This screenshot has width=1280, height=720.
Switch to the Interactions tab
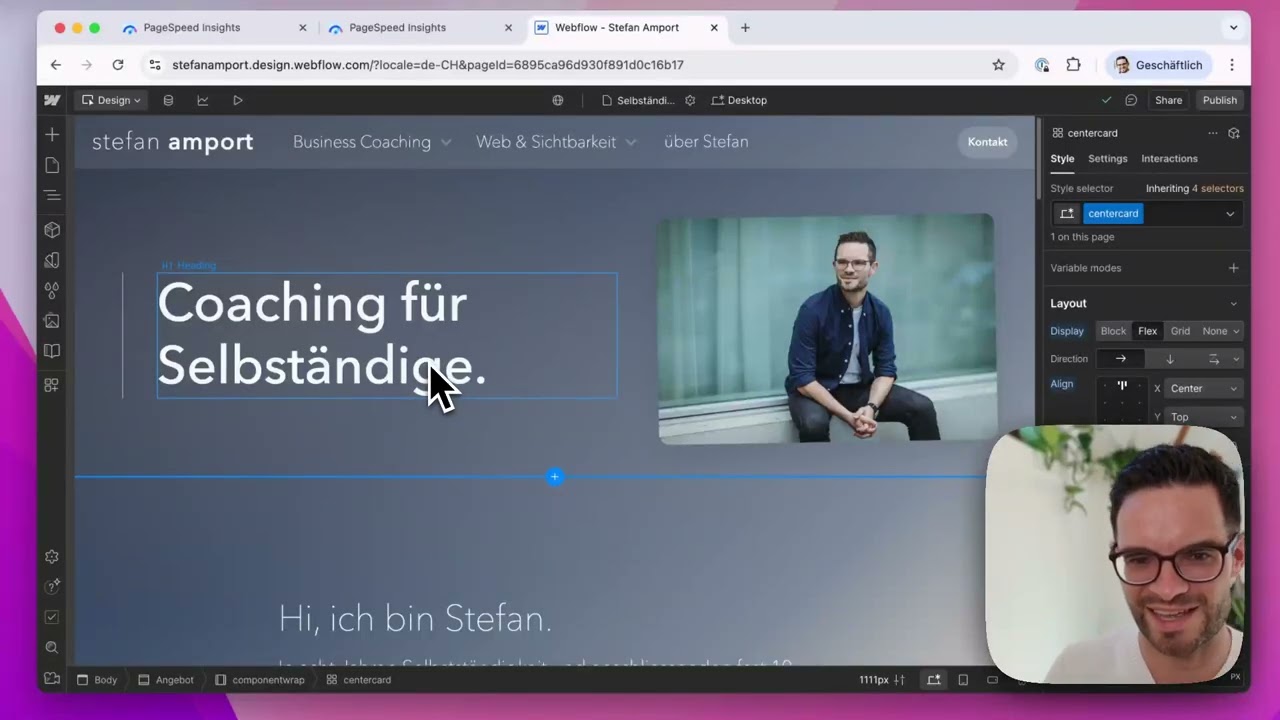pyautogui.click(x=1169, y=159)
